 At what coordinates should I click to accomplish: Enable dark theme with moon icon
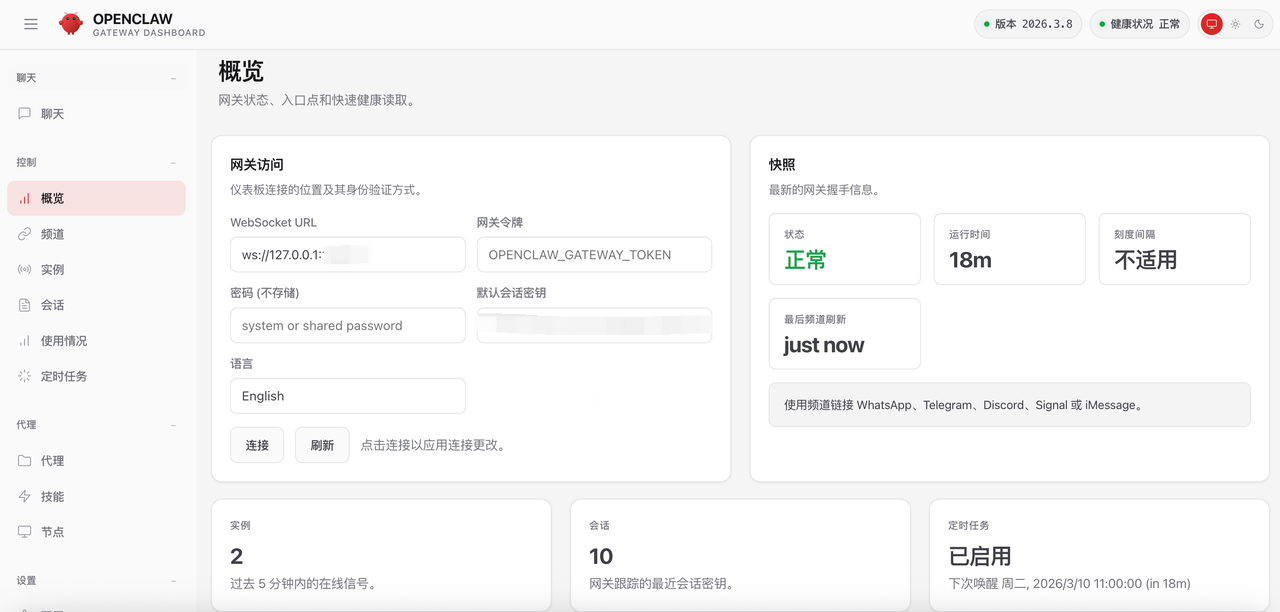[1259, 24]
